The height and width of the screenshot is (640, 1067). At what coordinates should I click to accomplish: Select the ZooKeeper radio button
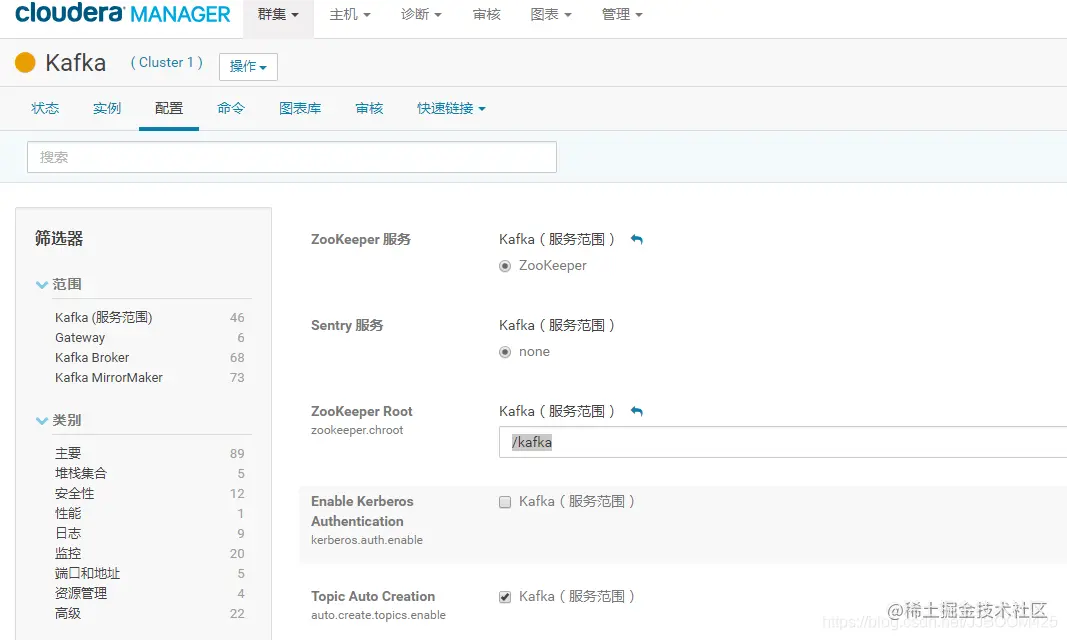point(505,266)
